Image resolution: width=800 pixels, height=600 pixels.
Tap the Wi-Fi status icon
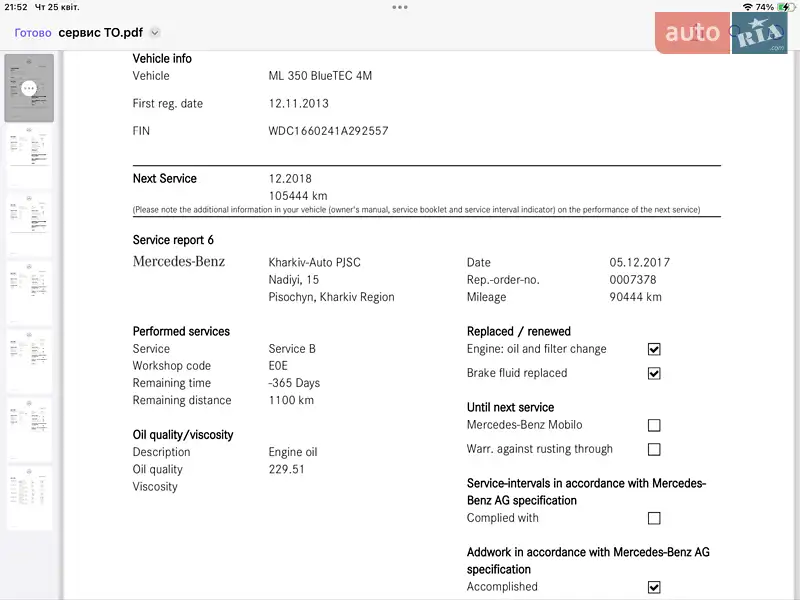tap(747, 7)
